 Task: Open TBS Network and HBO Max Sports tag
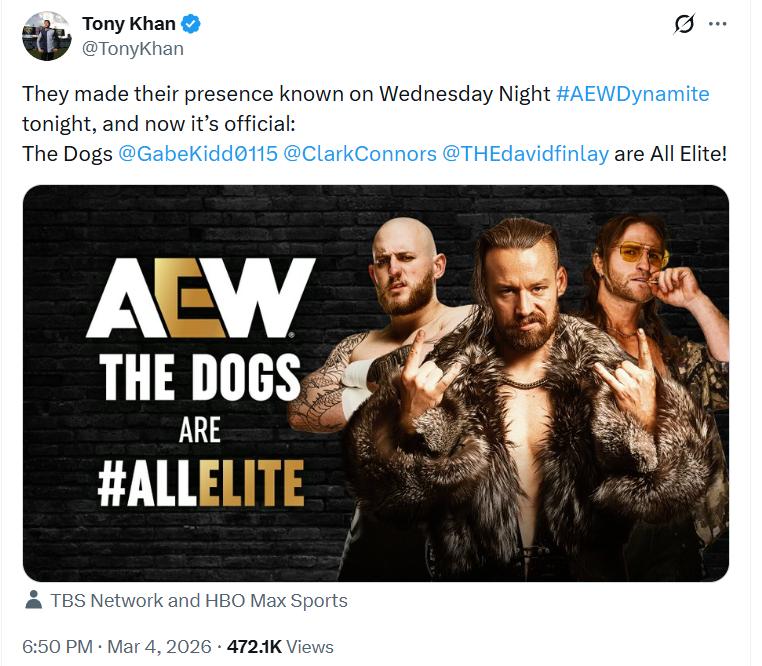[x=200, y=601]
